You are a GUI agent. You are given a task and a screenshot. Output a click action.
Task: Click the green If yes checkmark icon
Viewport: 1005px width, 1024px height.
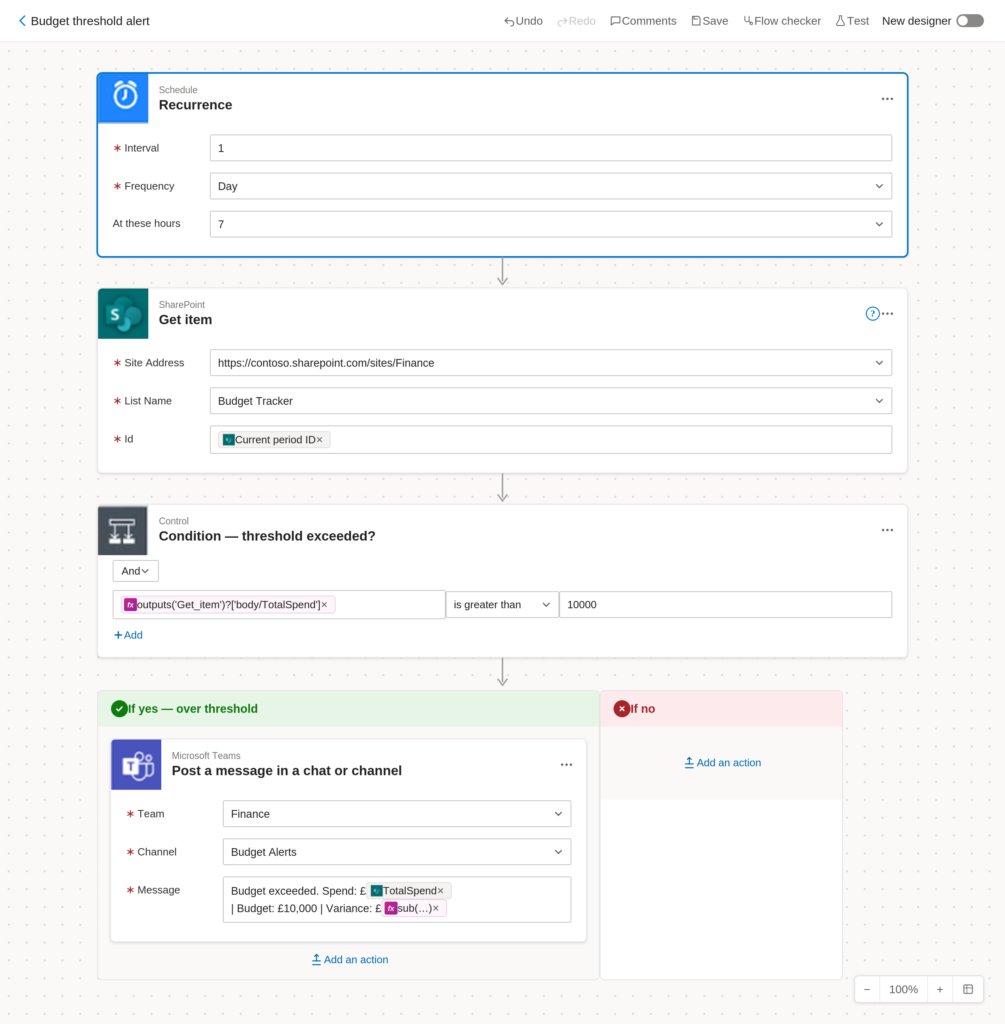pyautogui.click(x=119, y=709)
